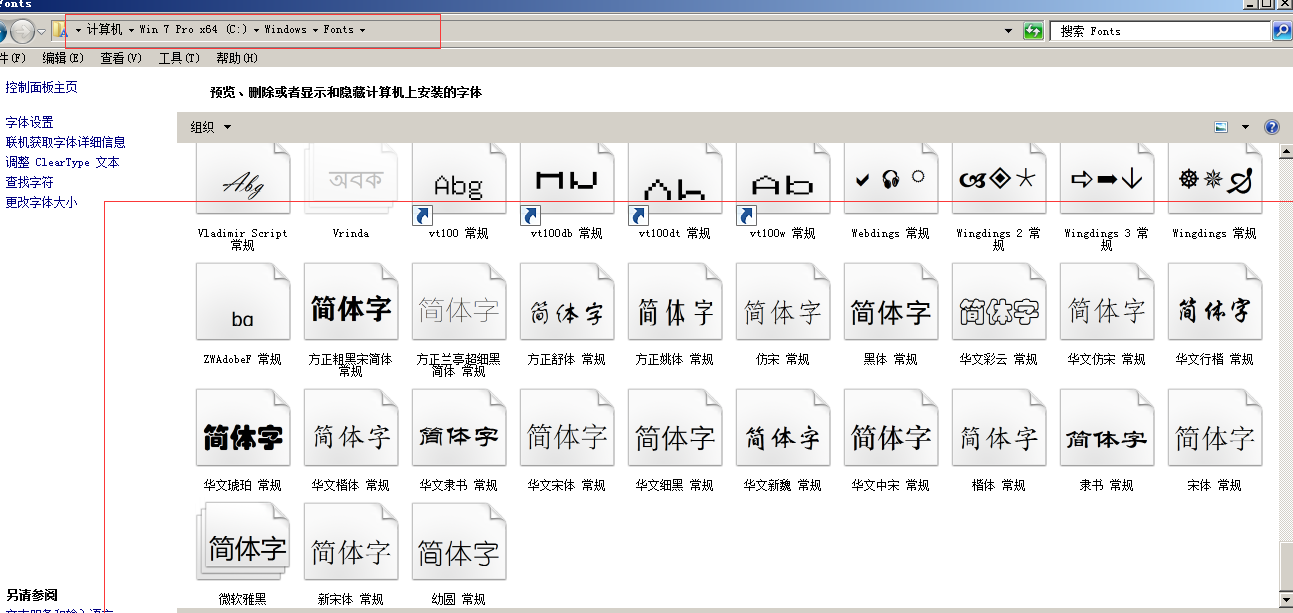Click the 调整 ClearType 文本 link
Image resolution: width=1293 pixels, height=613 pixels.
pos(62,162)
